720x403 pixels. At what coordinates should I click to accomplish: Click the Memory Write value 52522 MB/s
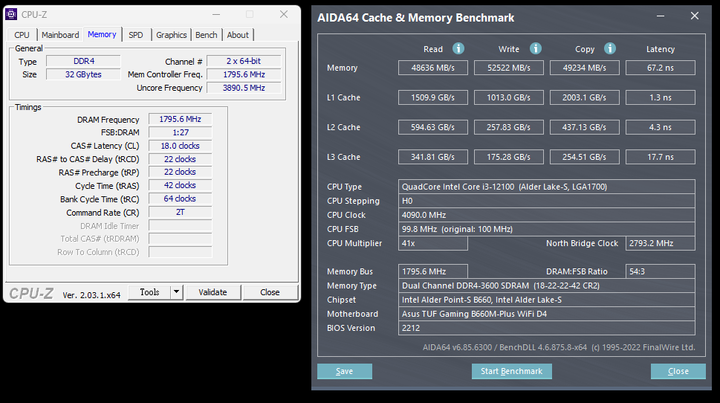point(509,67)
